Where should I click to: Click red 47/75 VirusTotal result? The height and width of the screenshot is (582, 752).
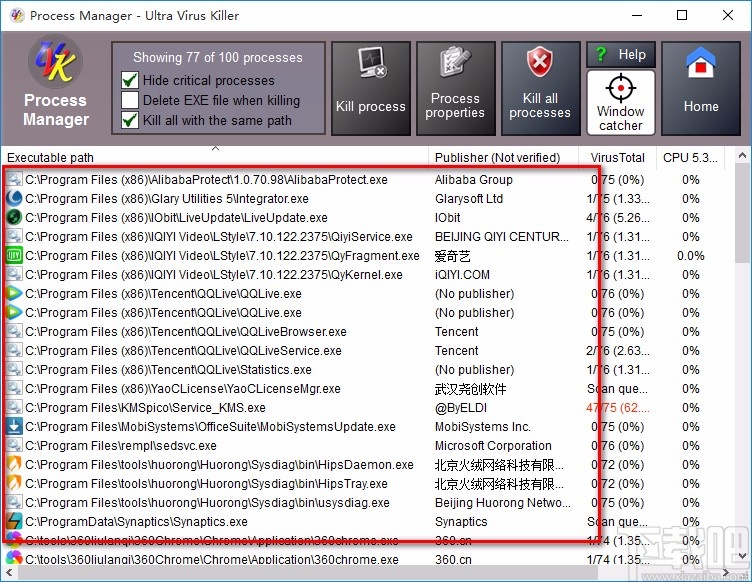617,408
